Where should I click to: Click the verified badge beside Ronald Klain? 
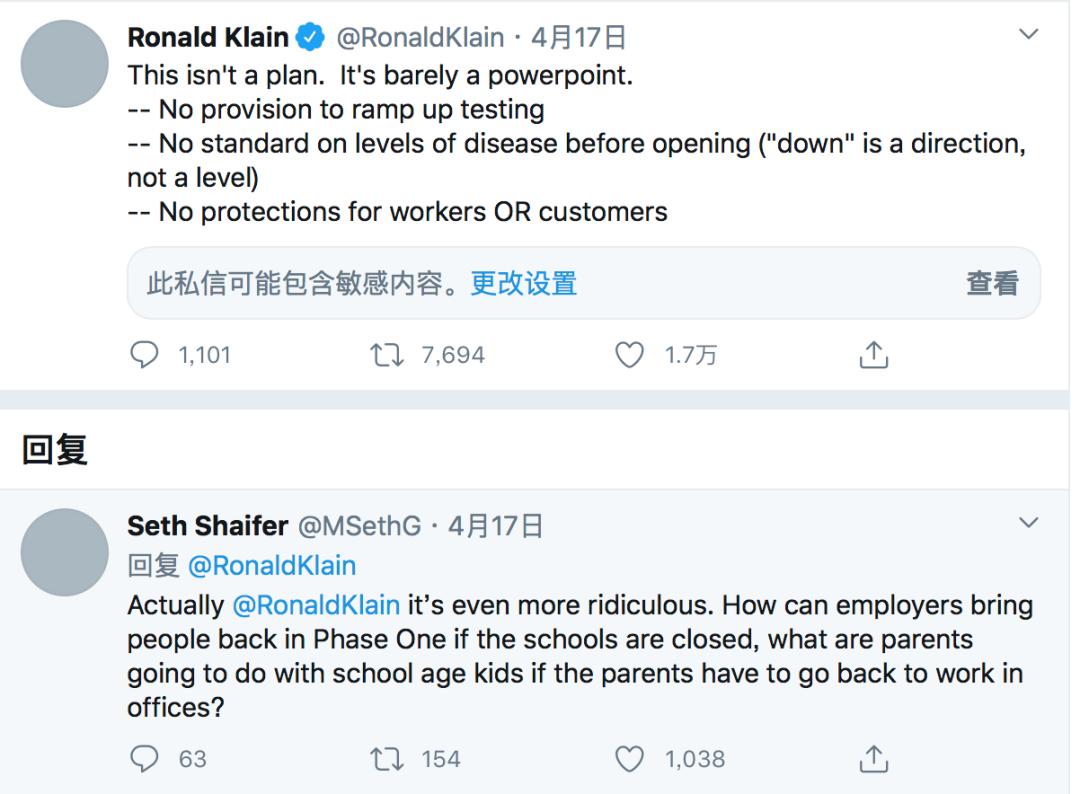[x=311, y=38]
